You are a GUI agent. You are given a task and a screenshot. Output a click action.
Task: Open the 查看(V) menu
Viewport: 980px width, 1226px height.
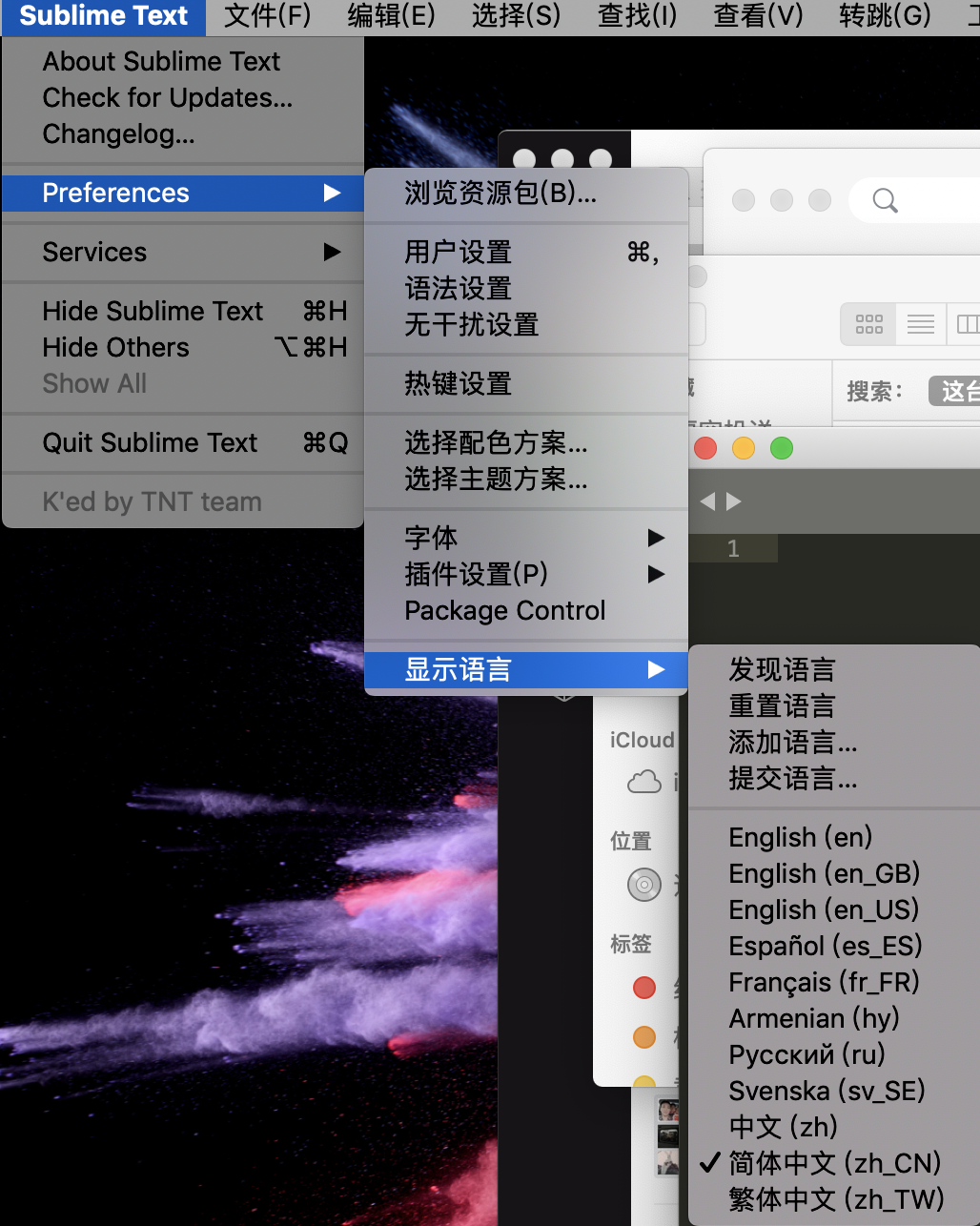pos(758,16)
